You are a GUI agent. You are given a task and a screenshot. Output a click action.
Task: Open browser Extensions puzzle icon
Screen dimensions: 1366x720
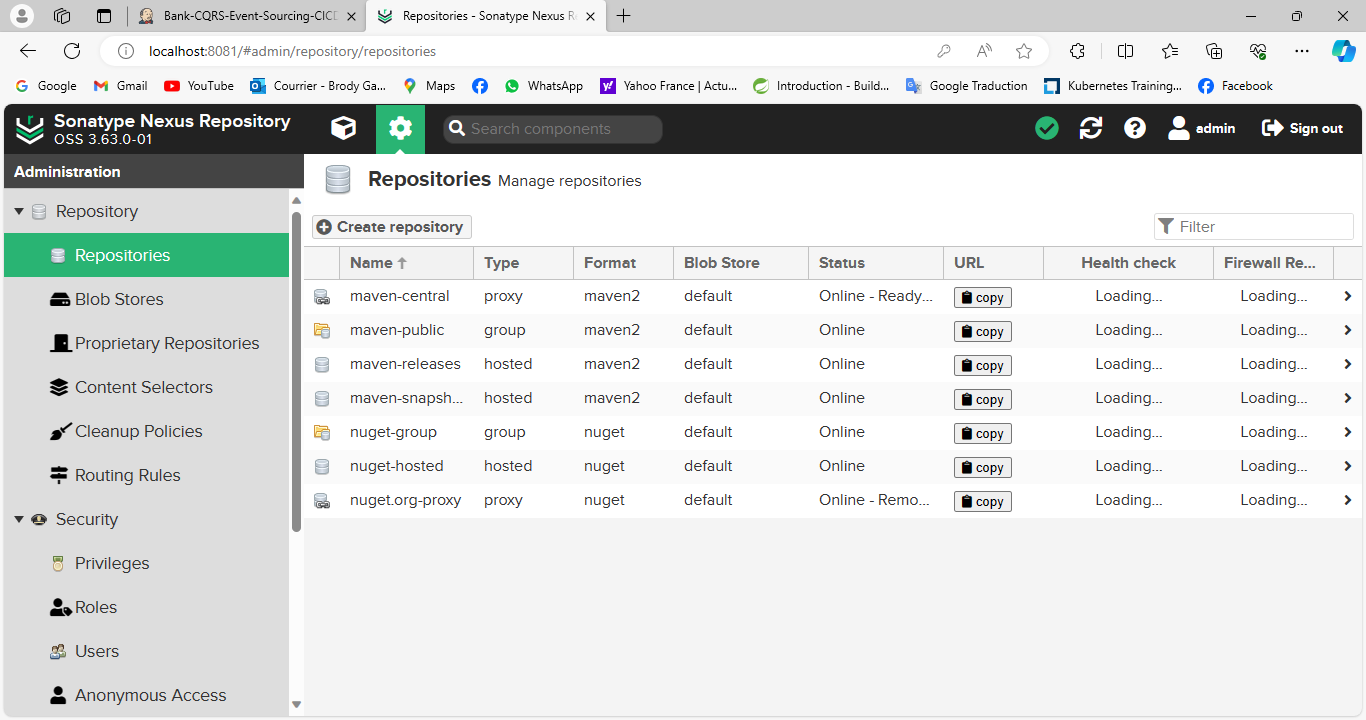[x=1077, y=51]
